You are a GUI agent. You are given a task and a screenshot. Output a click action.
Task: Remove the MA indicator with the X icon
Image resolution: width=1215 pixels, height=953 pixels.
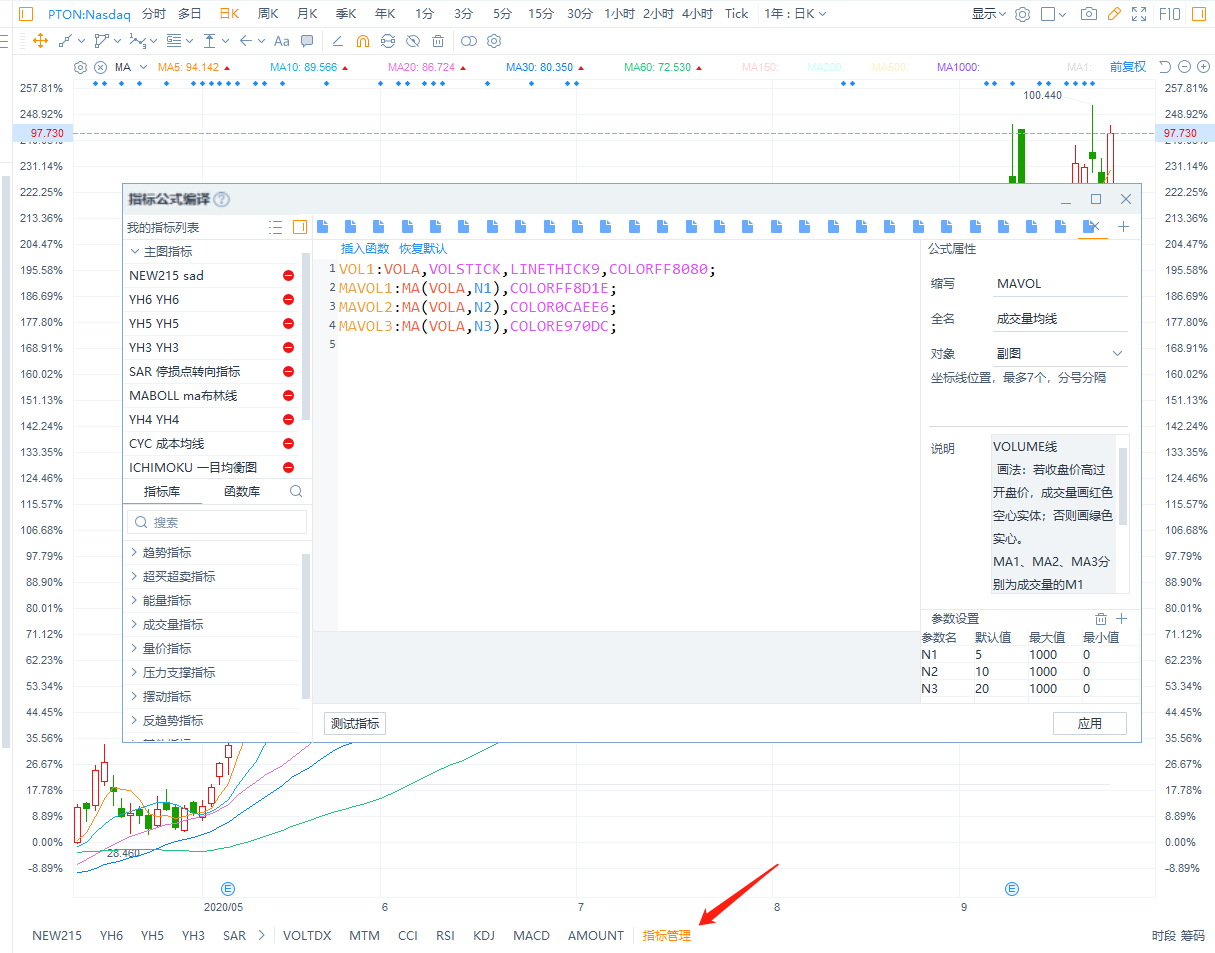(100, 67)
